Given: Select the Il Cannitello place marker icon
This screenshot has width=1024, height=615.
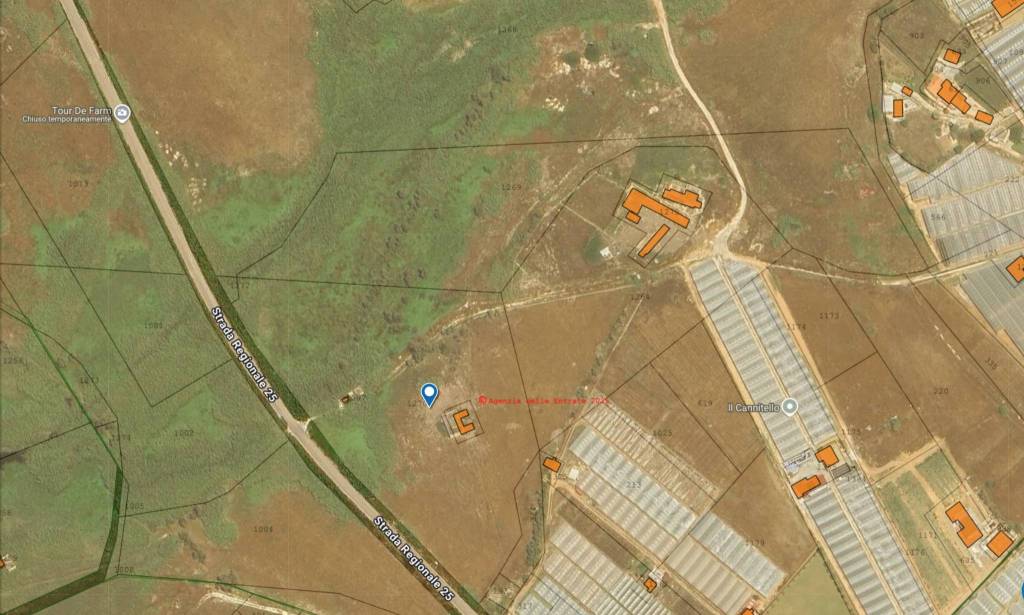Looking at the screenshot, I should pyautogui.click(x=790, y=407).
